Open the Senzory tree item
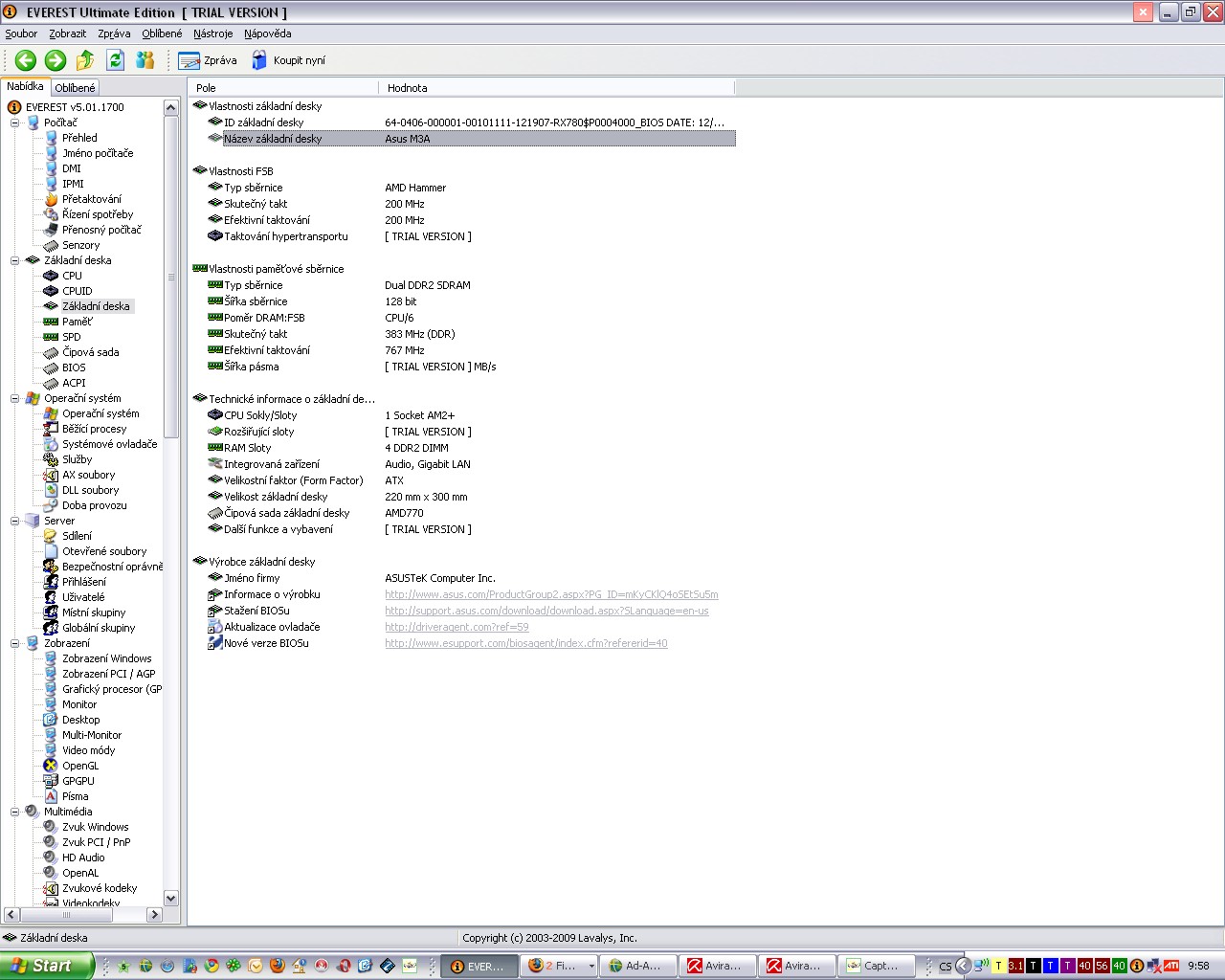This screenshot has height=980, width=1225. click(x=80, y=245)
